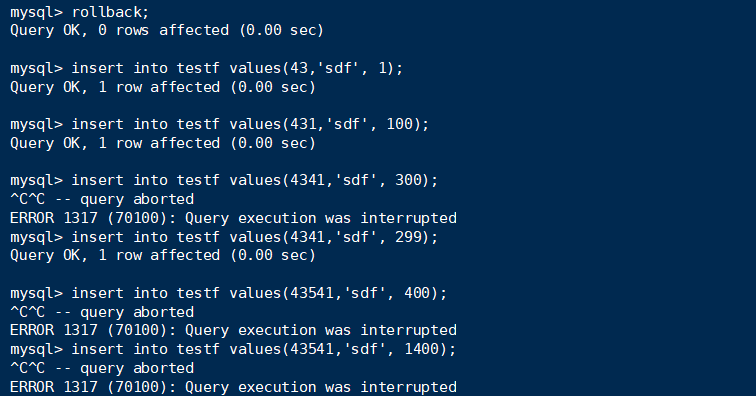Click the insert statement with values(43,'sdf', 1)
The height and width of the screenshot is (396, 756).
point(237,68)
